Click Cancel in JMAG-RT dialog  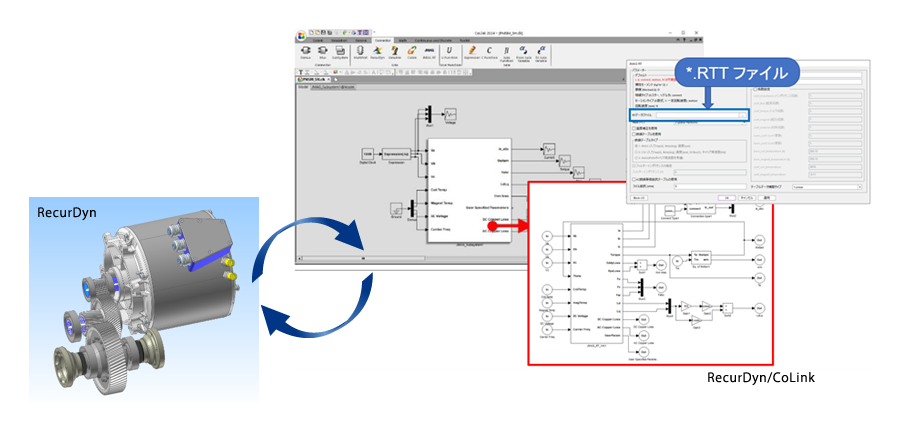[747, 197]
